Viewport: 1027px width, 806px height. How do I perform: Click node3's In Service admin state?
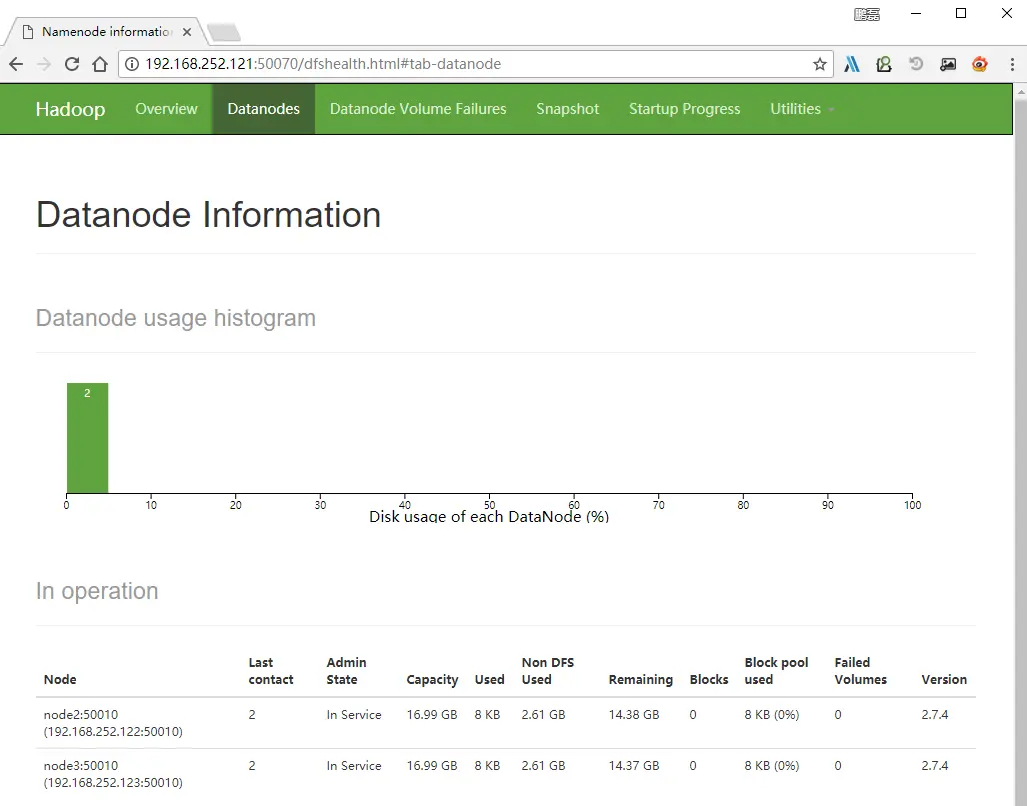pyautogui.click(x=354, y=765)
